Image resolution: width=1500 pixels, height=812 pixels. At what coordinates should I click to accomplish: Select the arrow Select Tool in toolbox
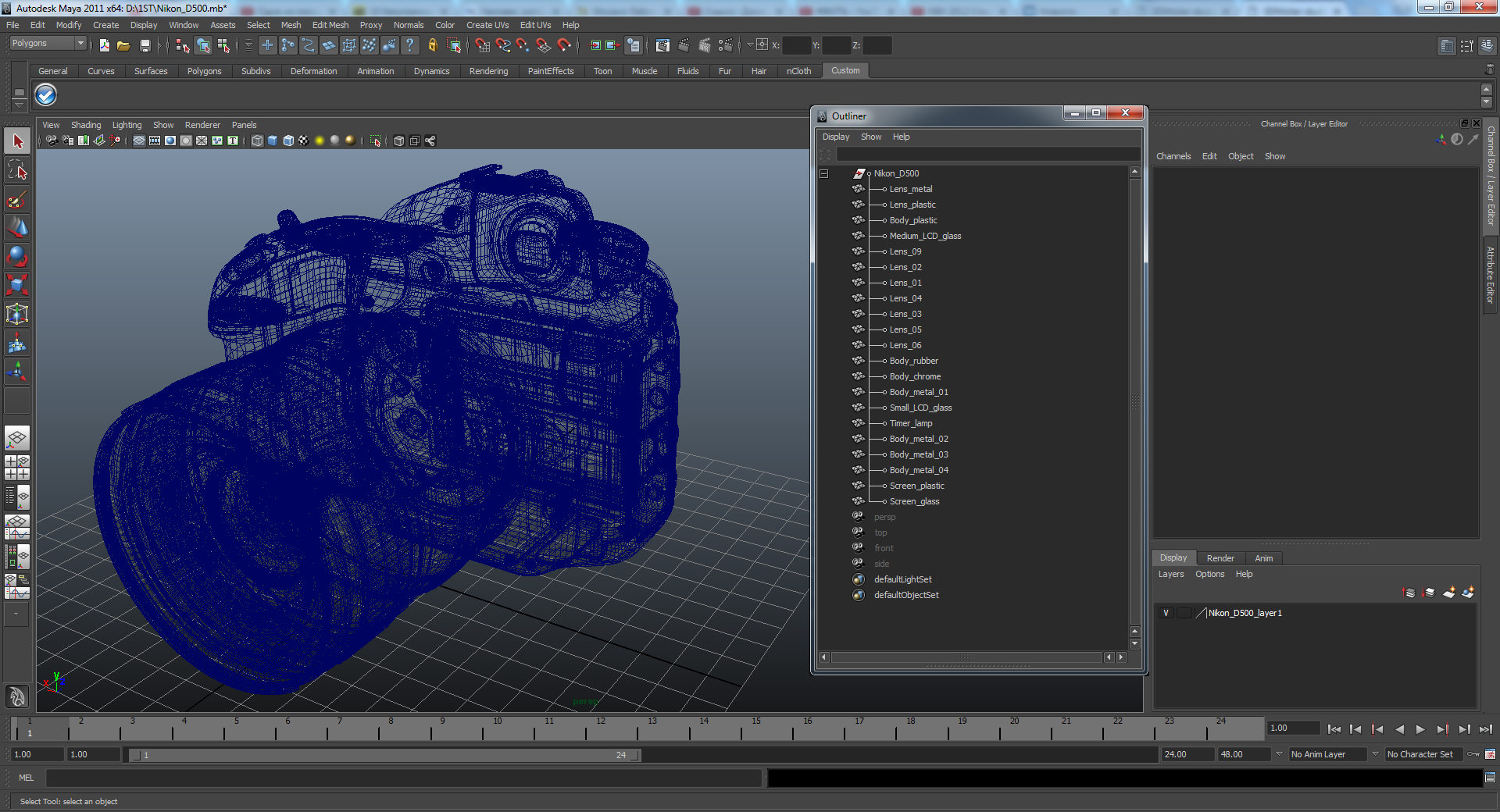[17, 141]
